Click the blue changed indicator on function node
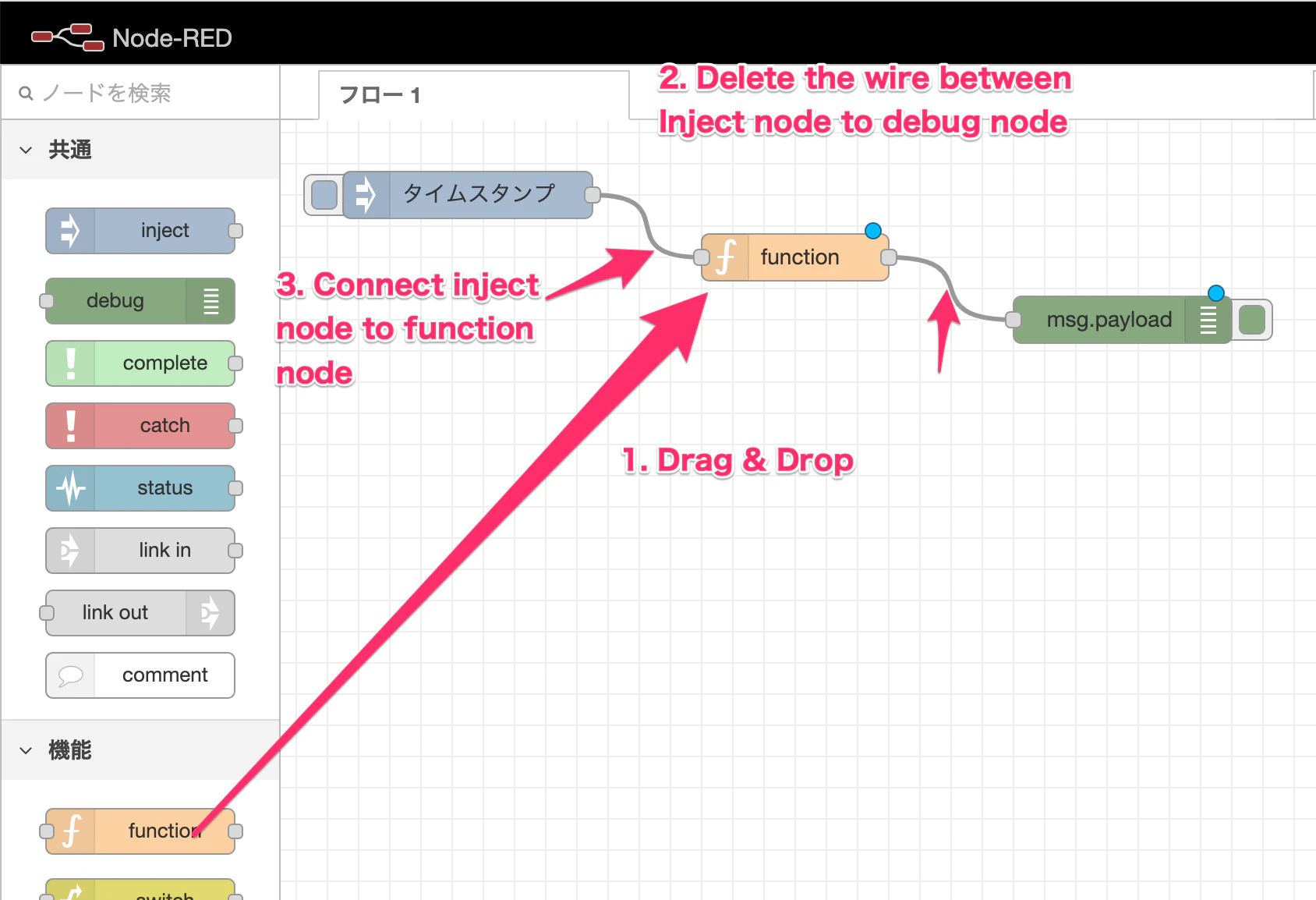The width and height of the screenshot is (1316, 900). 873,231
